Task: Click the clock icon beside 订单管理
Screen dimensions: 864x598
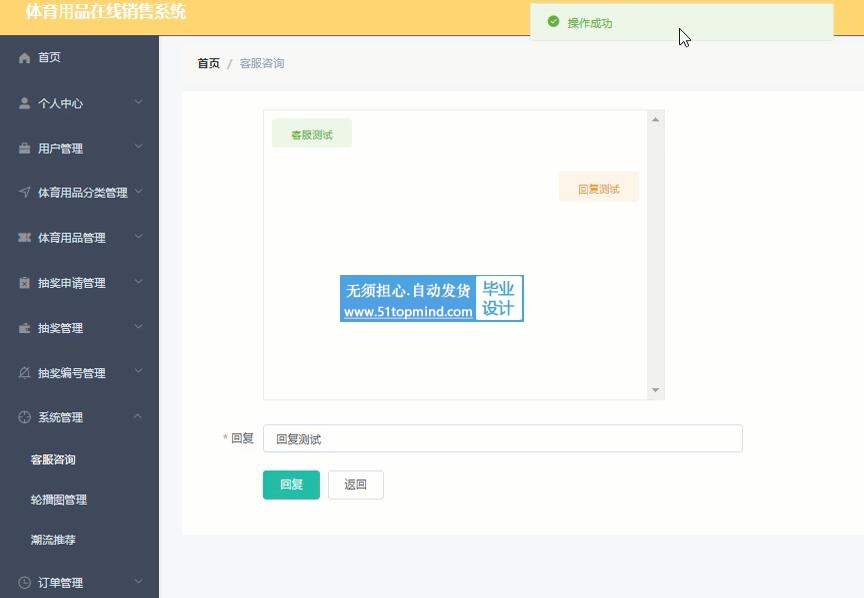Action: (x=24, y=583)
